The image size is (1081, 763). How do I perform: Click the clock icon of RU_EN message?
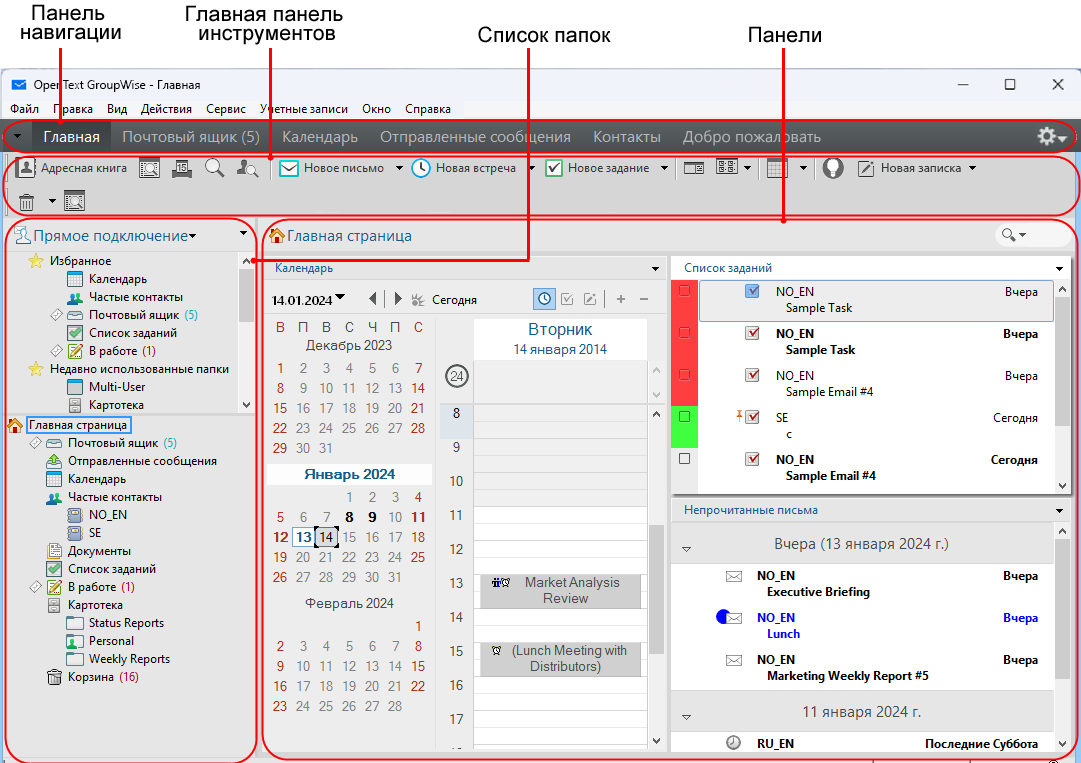(734, 742)
